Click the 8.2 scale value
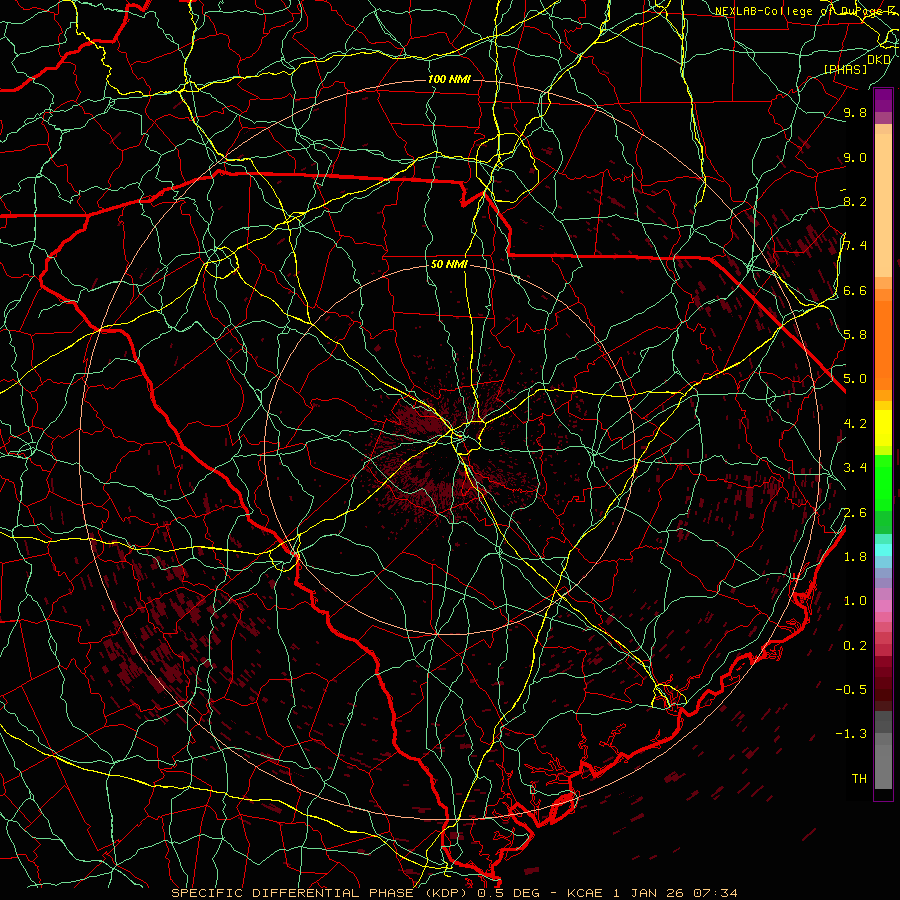The width and height of the screenshot is (900, 900). (855, 201)
